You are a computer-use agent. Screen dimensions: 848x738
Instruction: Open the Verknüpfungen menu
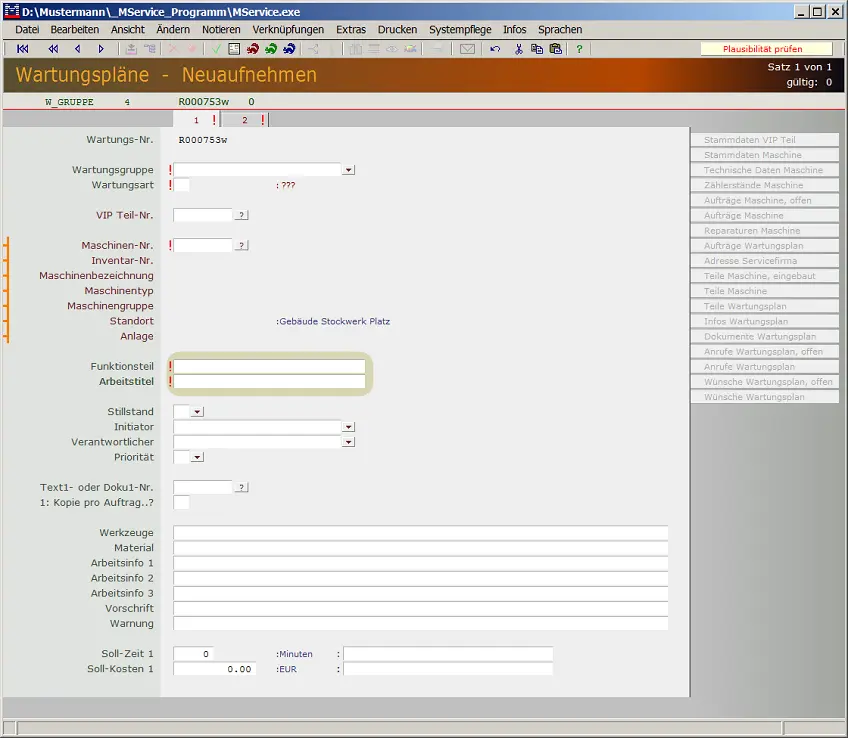pyautogui.click(x=288, y=30)
